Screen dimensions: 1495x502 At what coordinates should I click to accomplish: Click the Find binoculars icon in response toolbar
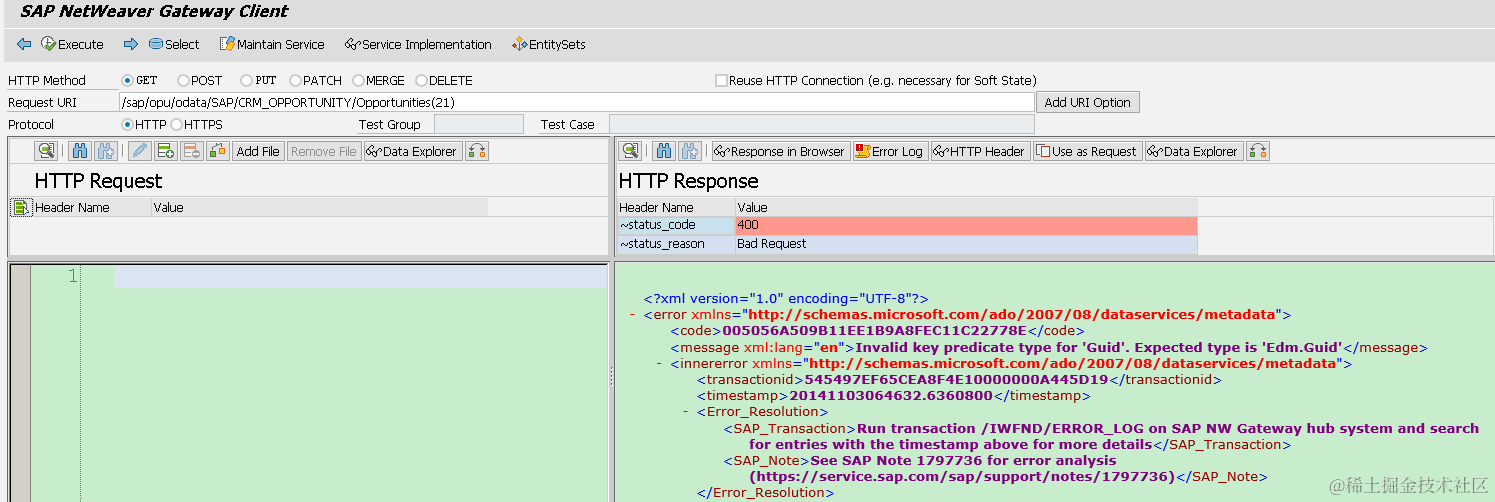click(664, 151)
